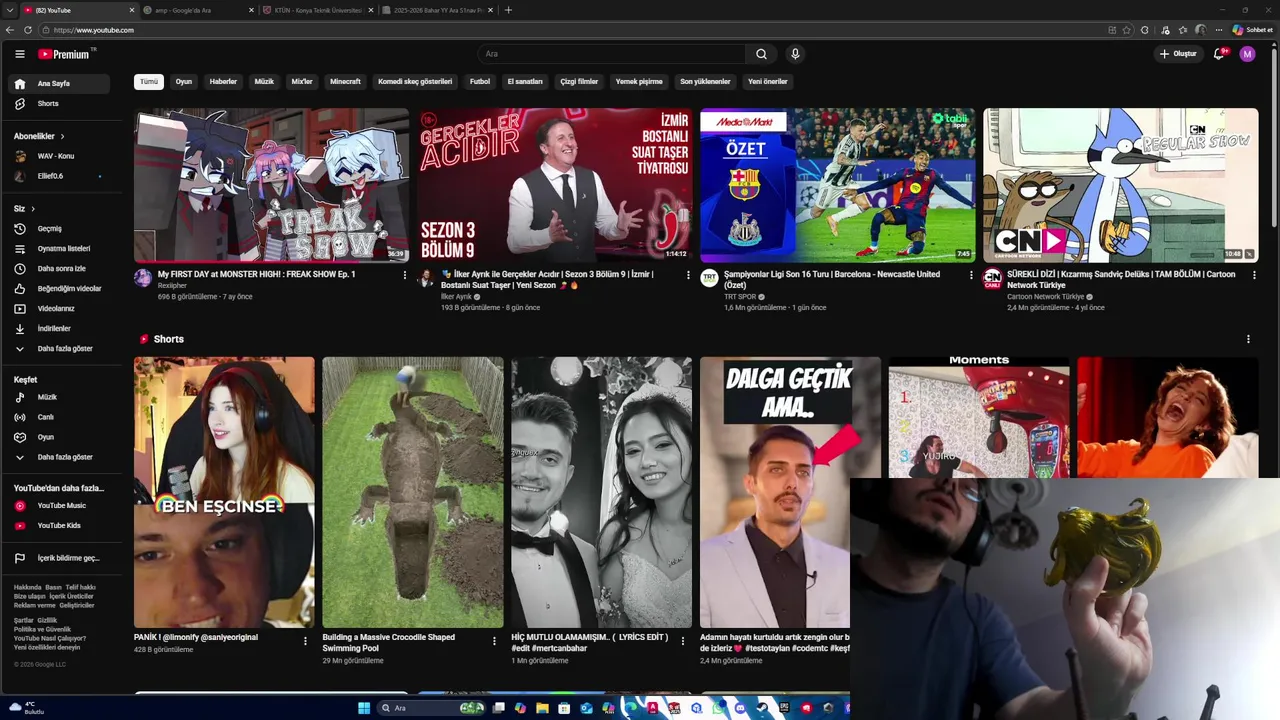Click the Oluştur create button
The image size is (1280, 720).
pyautogui.click(x=1178, y=54)
